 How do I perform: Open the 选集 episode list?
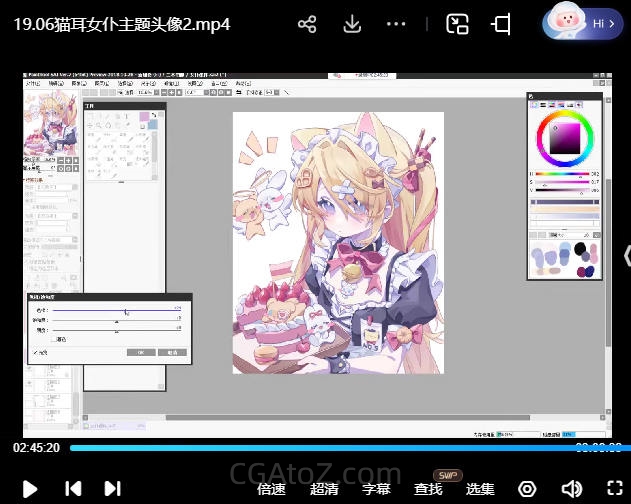480,489
